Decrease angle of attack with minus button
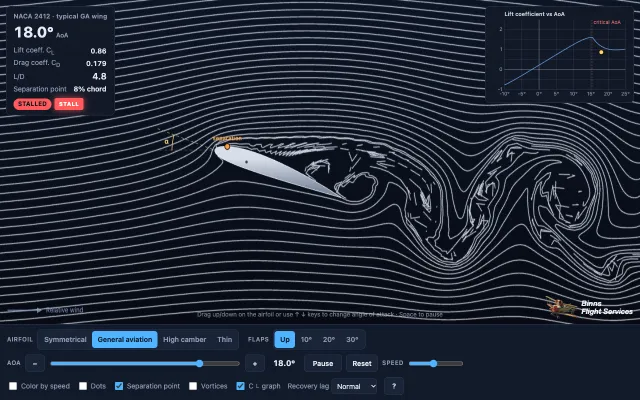The height and width of the screenshot is (400, 640). click(x=35, y=363)
